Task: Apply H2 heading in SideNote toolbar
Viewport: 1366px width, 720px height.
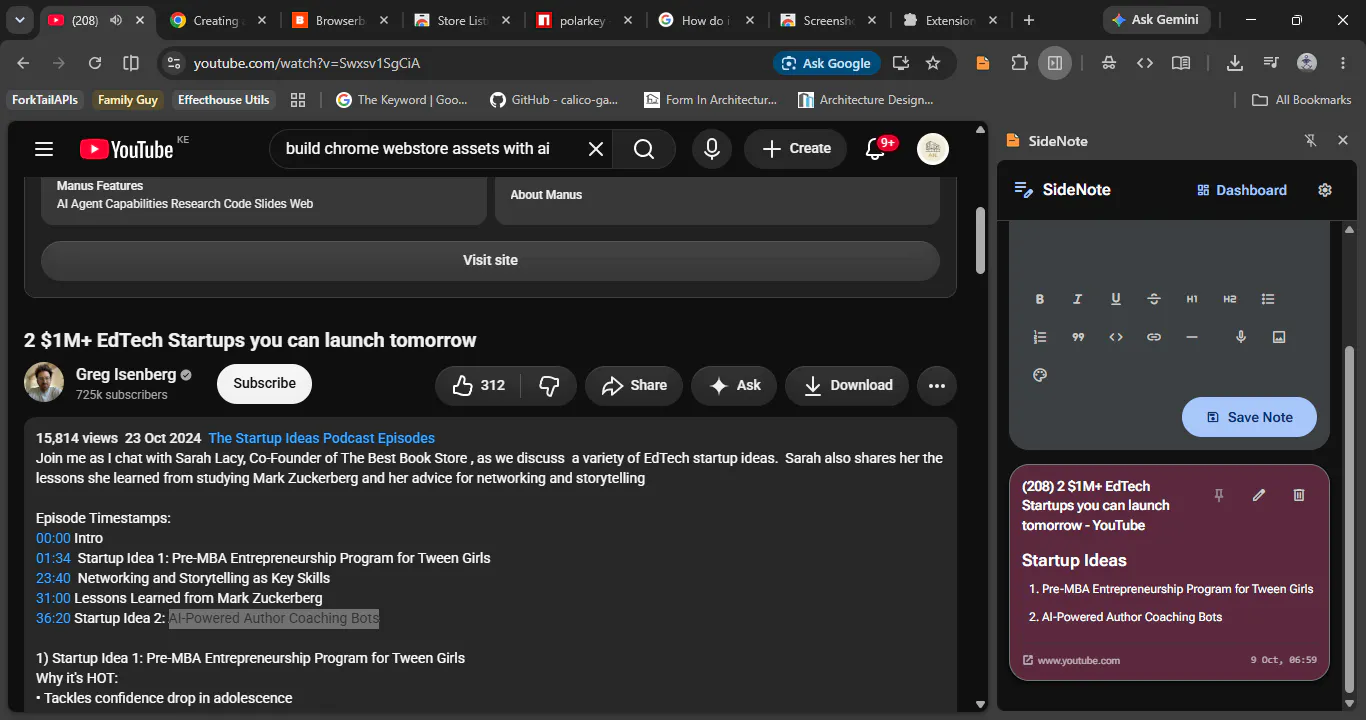Action: coord(1230,299)
